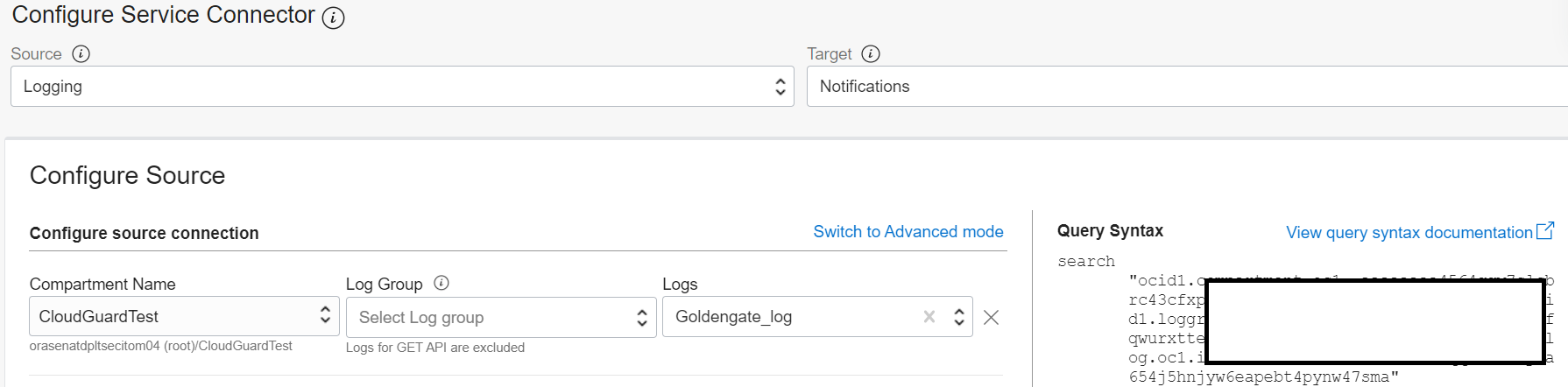Clear the Goldengate_log selection
1568x387 pixels.
929,317
